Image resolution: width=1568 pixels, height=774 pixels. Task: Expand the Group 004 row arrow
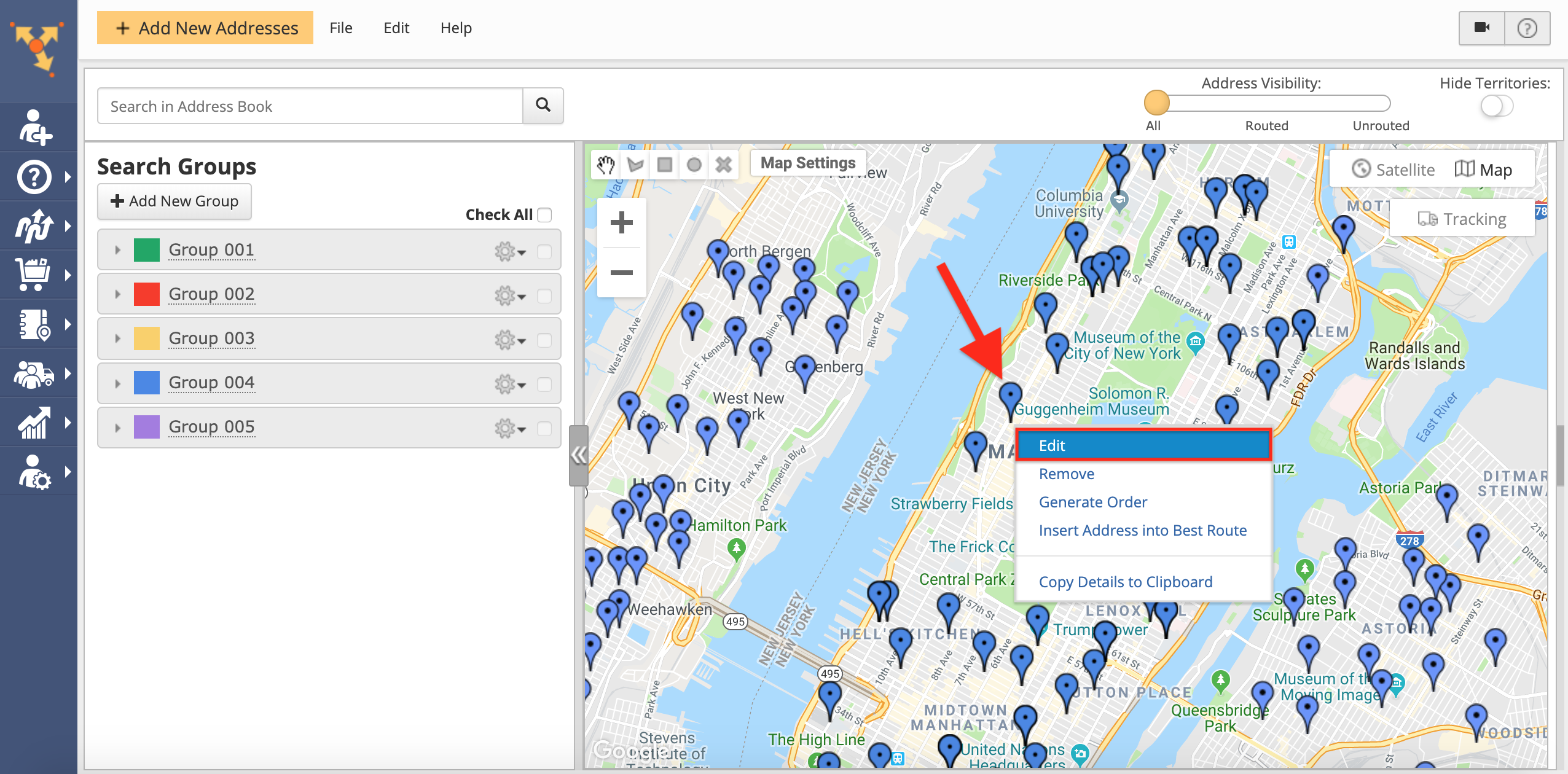coord(117,383)
